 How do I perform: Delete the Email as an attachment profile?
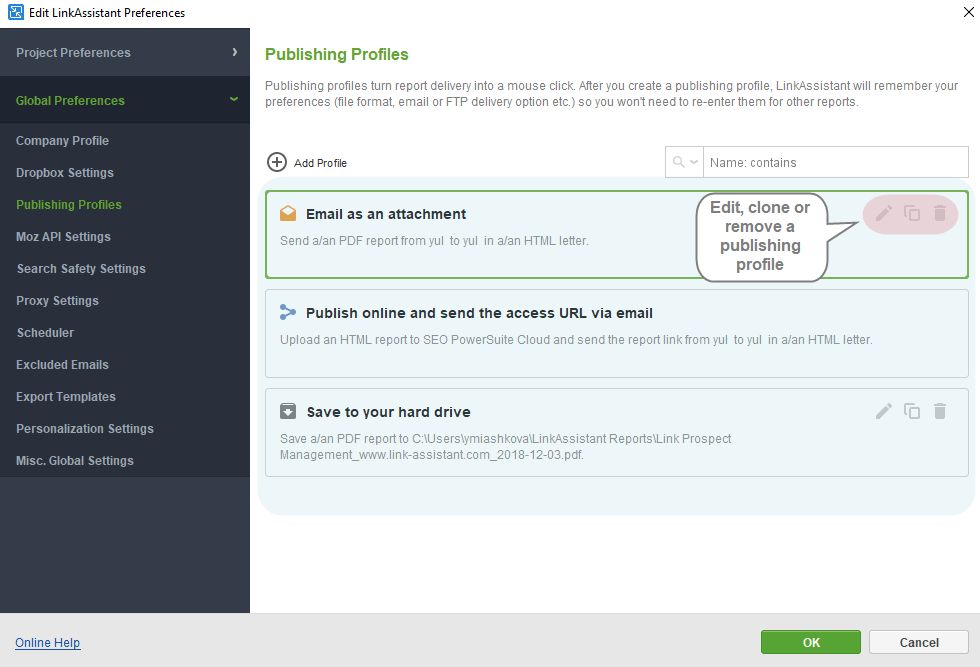[x=940, y=213]
